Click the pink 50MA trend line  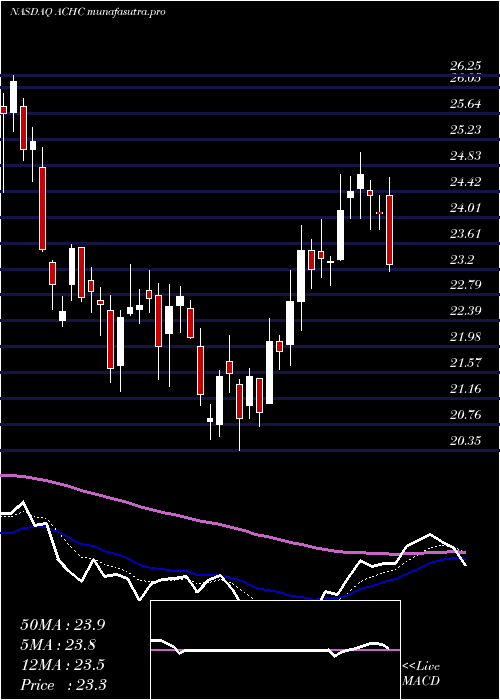(232, 527)
